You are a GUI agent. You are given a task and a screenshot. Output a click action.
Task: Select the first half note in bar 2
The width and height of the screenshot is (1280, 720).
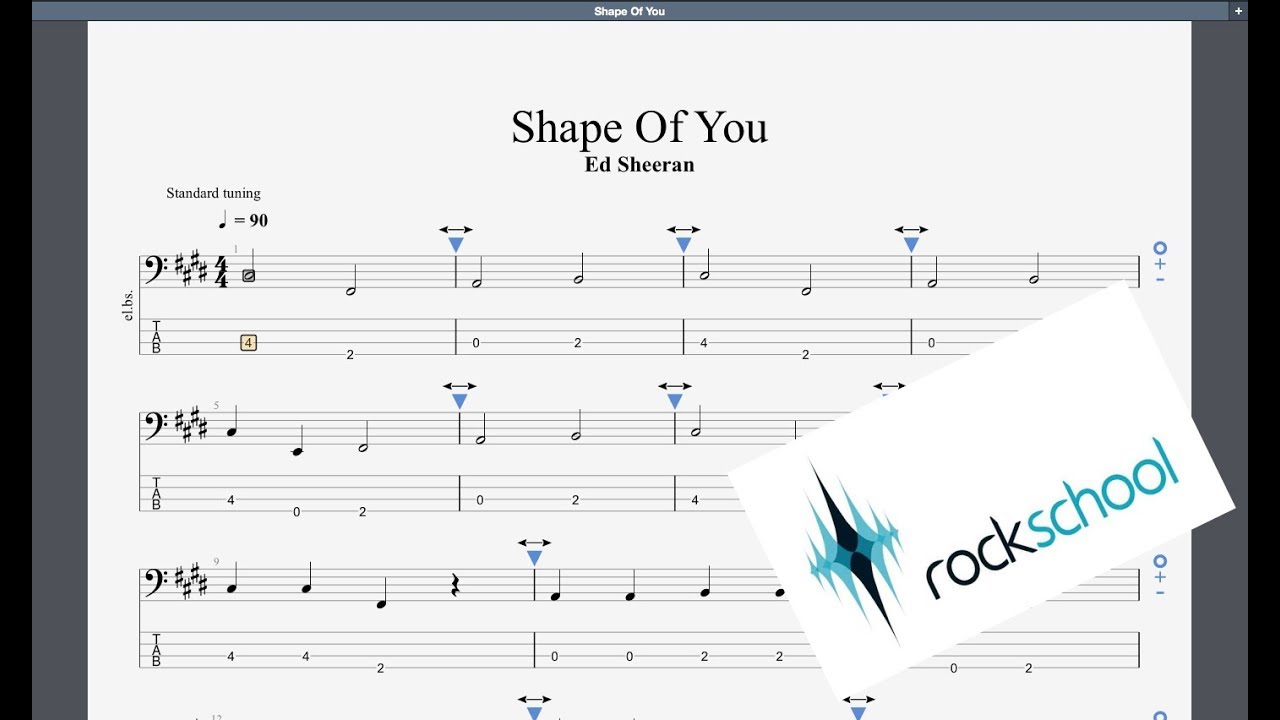(x=477, y=283)
